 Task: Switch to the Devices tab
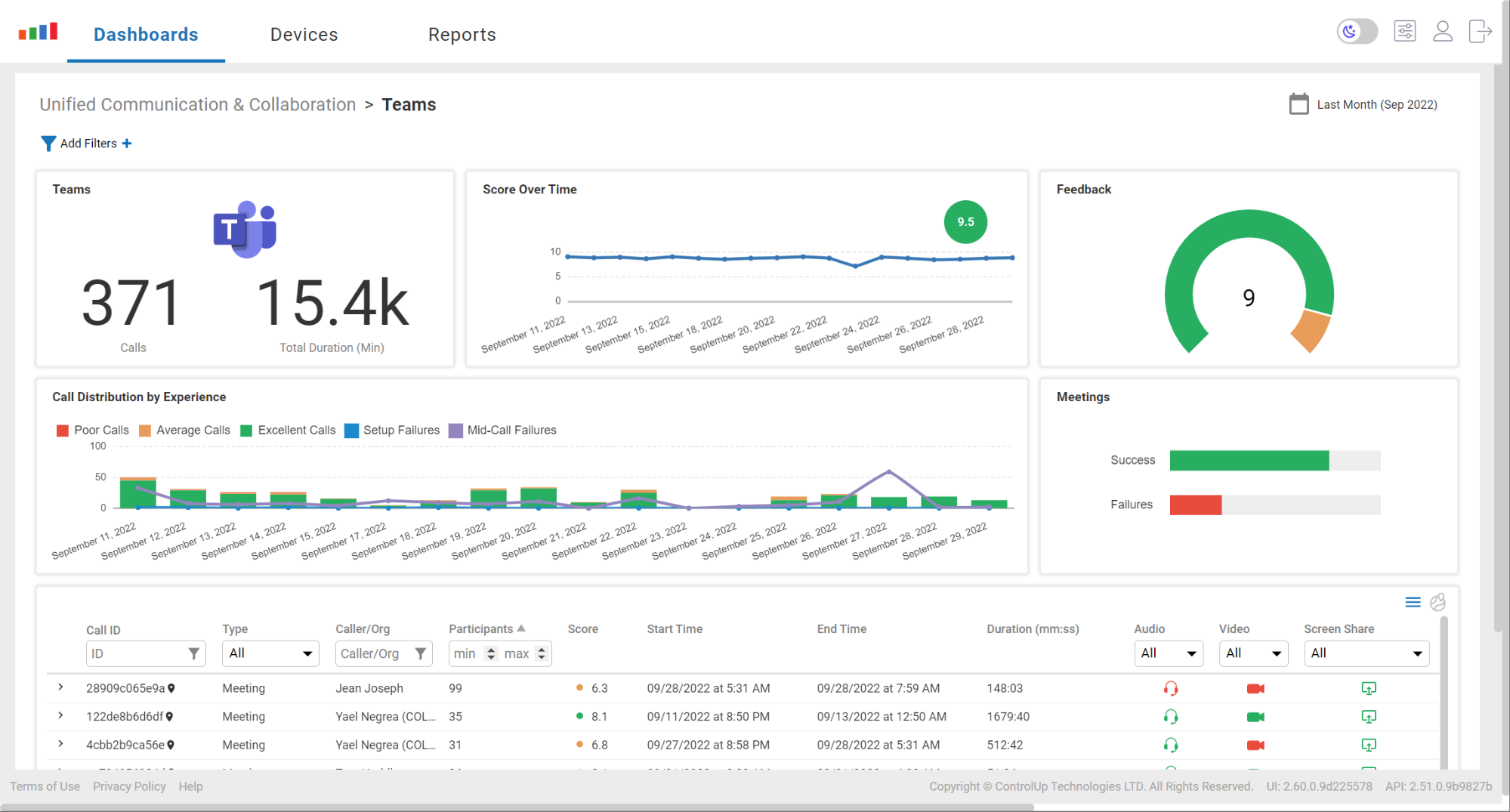[304, 35]
